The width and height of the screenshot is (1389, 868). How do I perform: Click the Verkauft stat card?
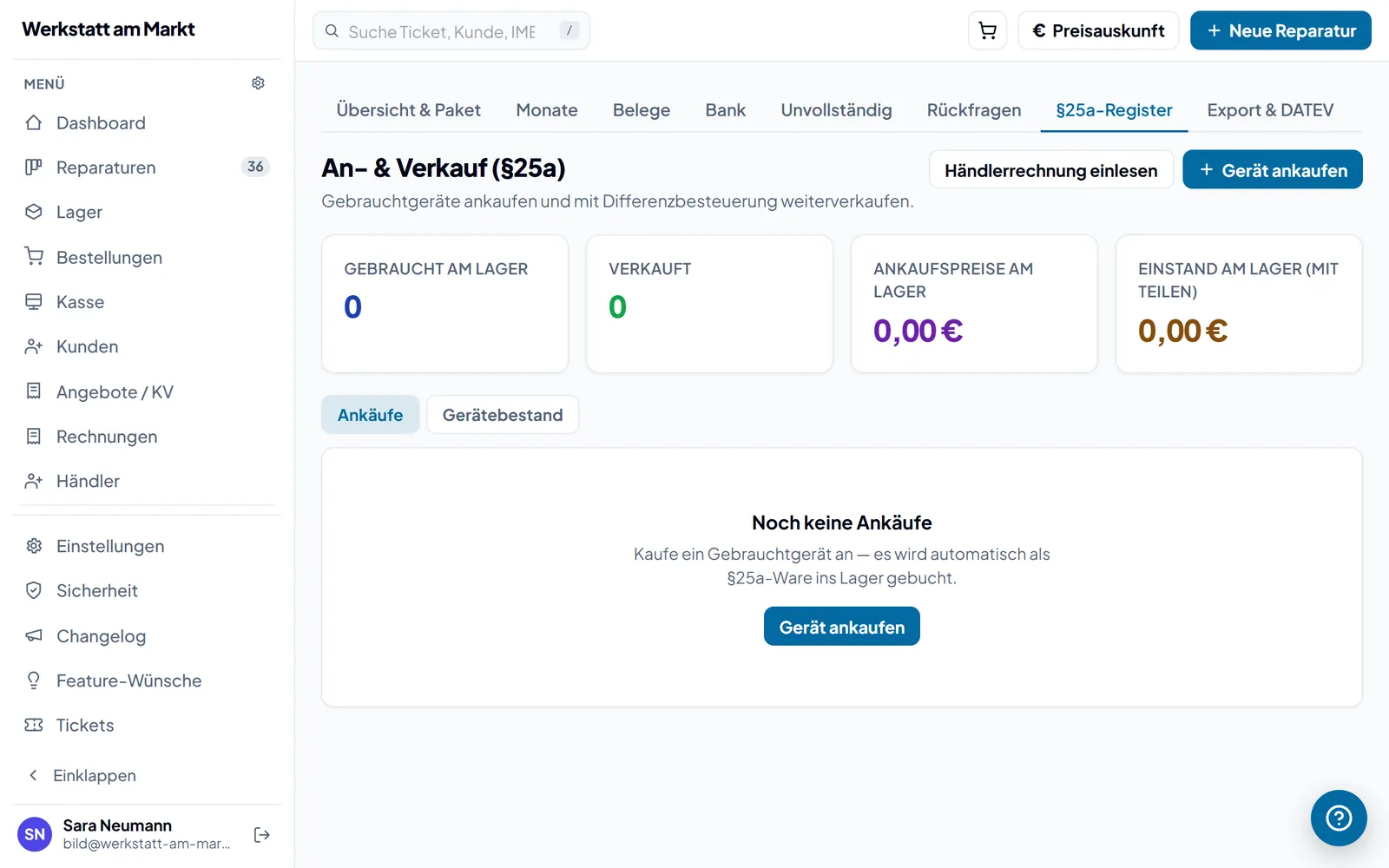click(x=709, y=304)
